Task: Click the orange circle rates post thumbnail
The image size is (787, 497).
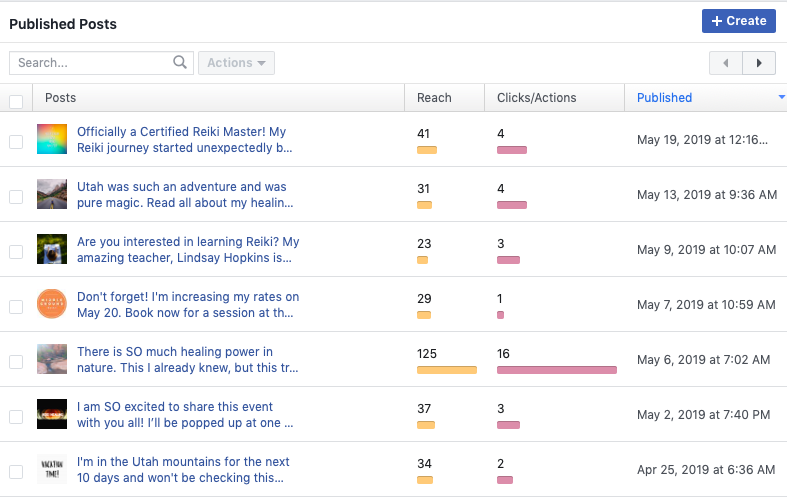Action: point(52,304)
